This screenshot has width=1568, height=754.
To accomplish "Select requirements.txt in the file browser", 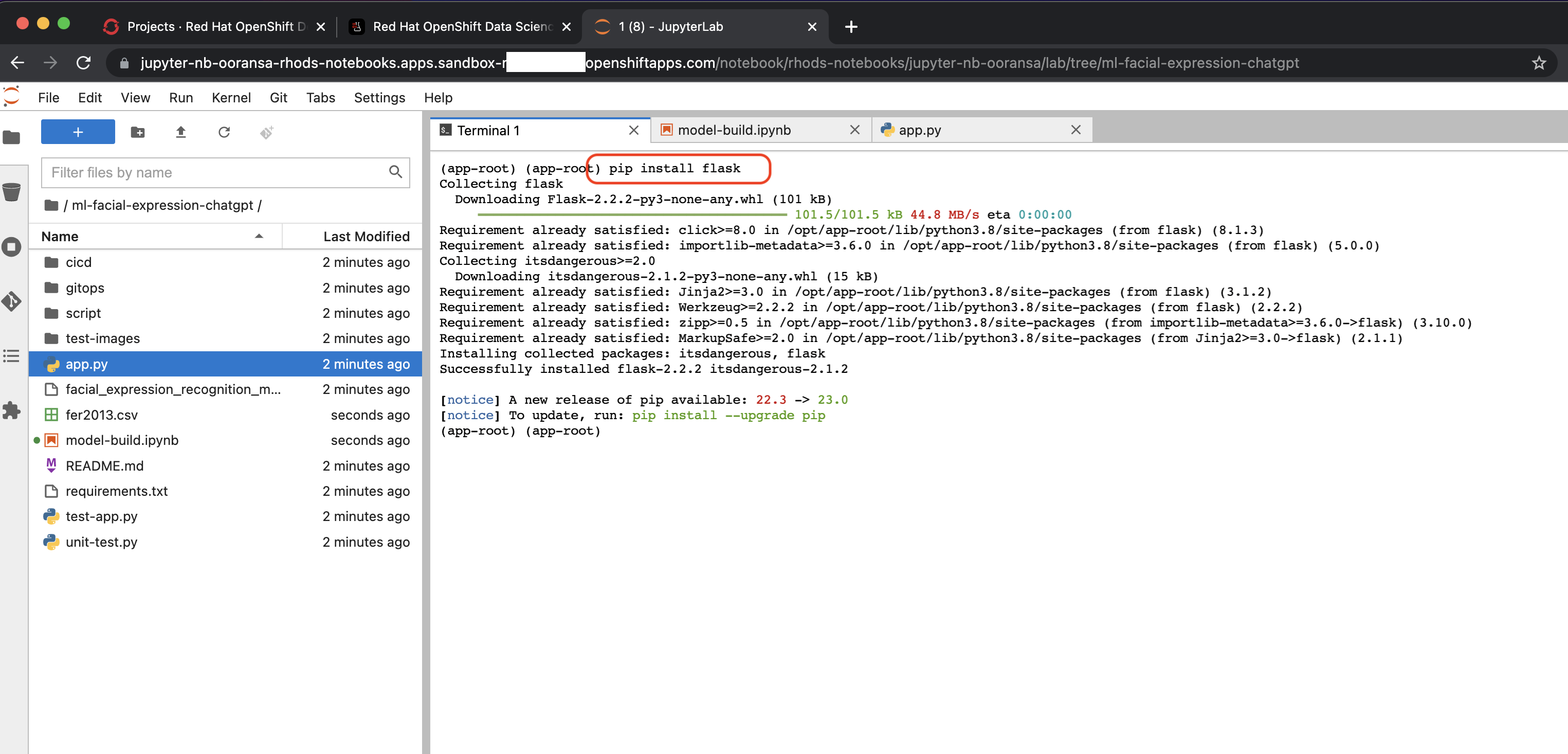I will pos(117,491).
